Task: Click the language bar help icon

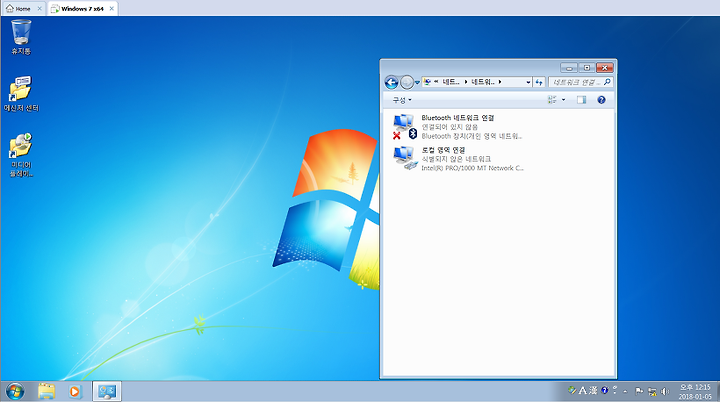Action: (x=604, y=391)
